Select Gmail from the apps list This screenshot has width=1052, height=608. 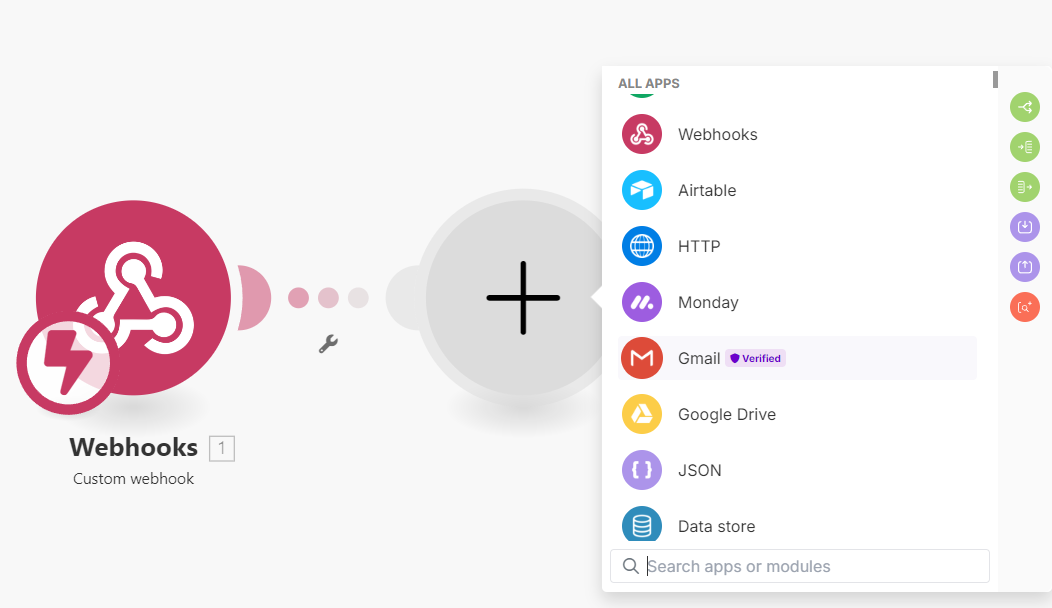tap(797, 358)
